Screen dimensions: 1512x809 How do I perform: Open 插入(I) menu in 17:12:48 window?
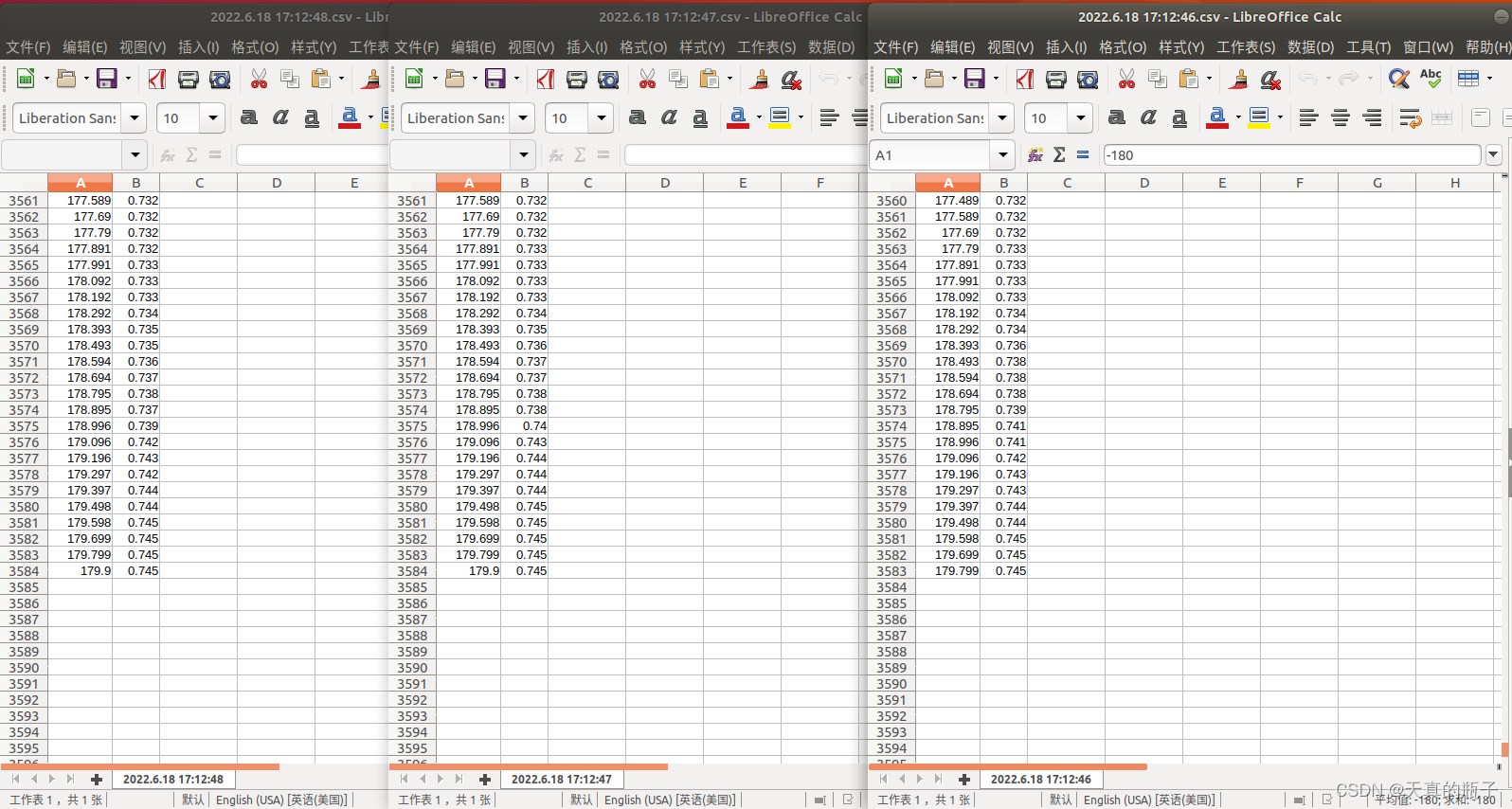point(198,46)
